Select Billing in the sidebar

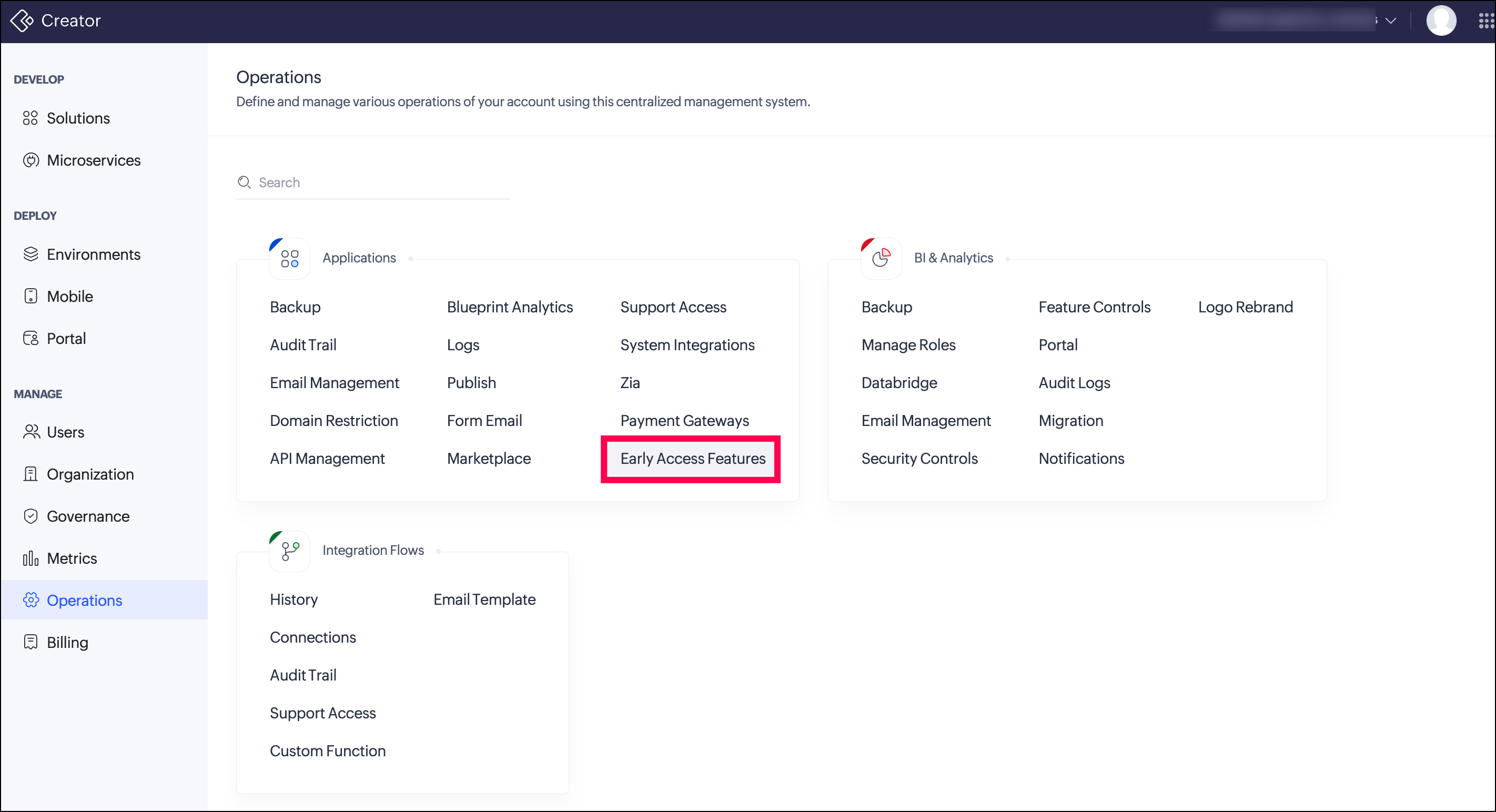67,643
